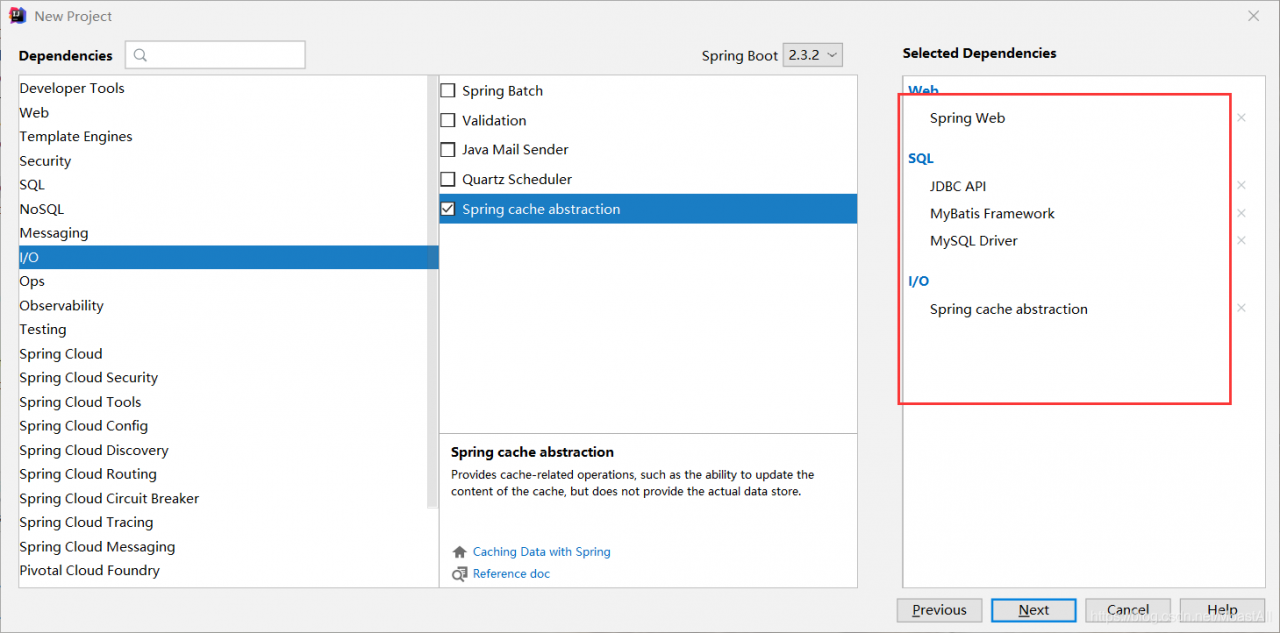The width and height of the screenshot is (1280, 633).
Task: Click the Dependencies search input field
Action: [215, 55]
